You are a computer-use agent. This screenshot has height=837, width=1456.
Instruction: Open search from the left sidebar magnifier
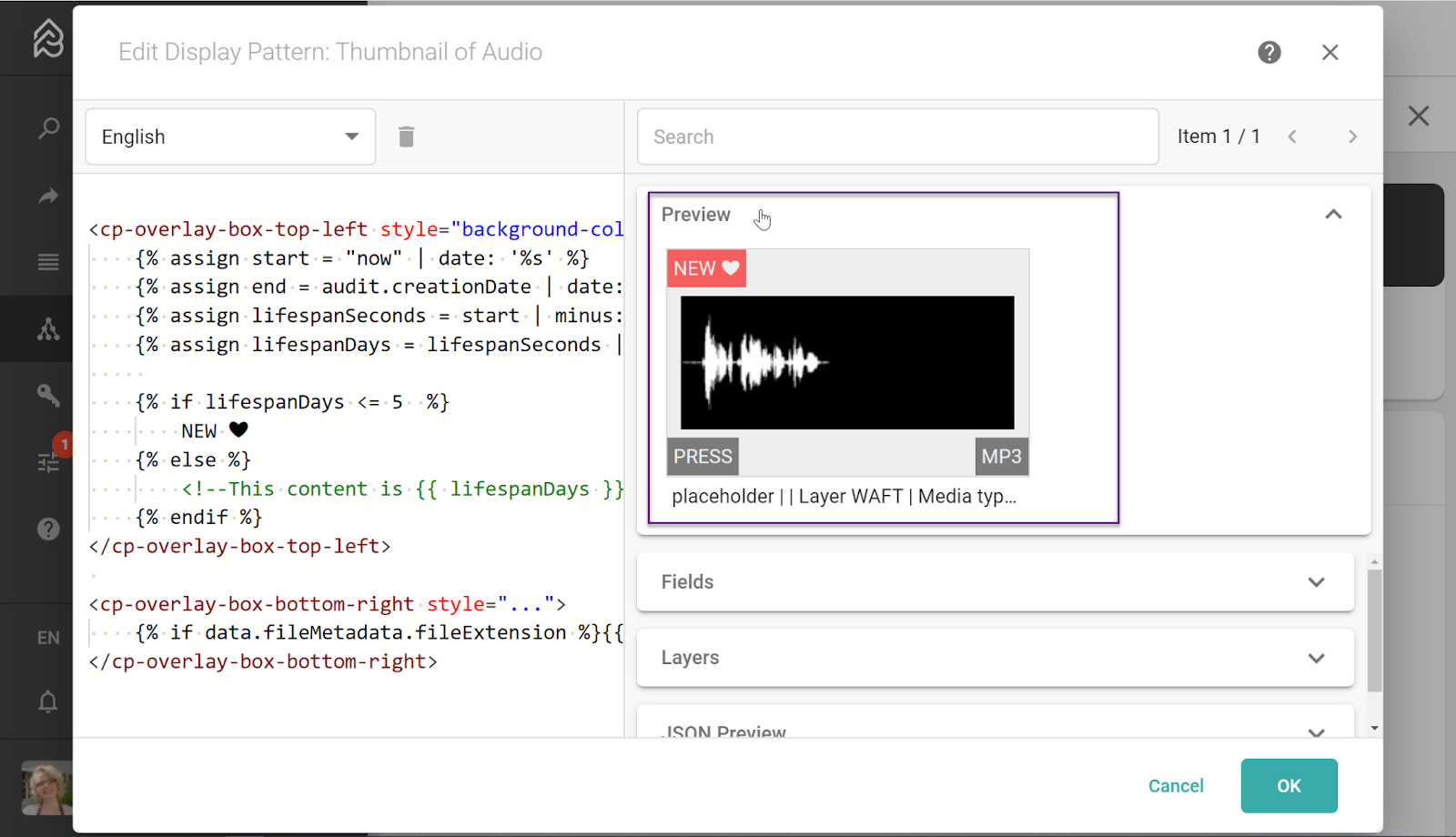coord(48,128)
